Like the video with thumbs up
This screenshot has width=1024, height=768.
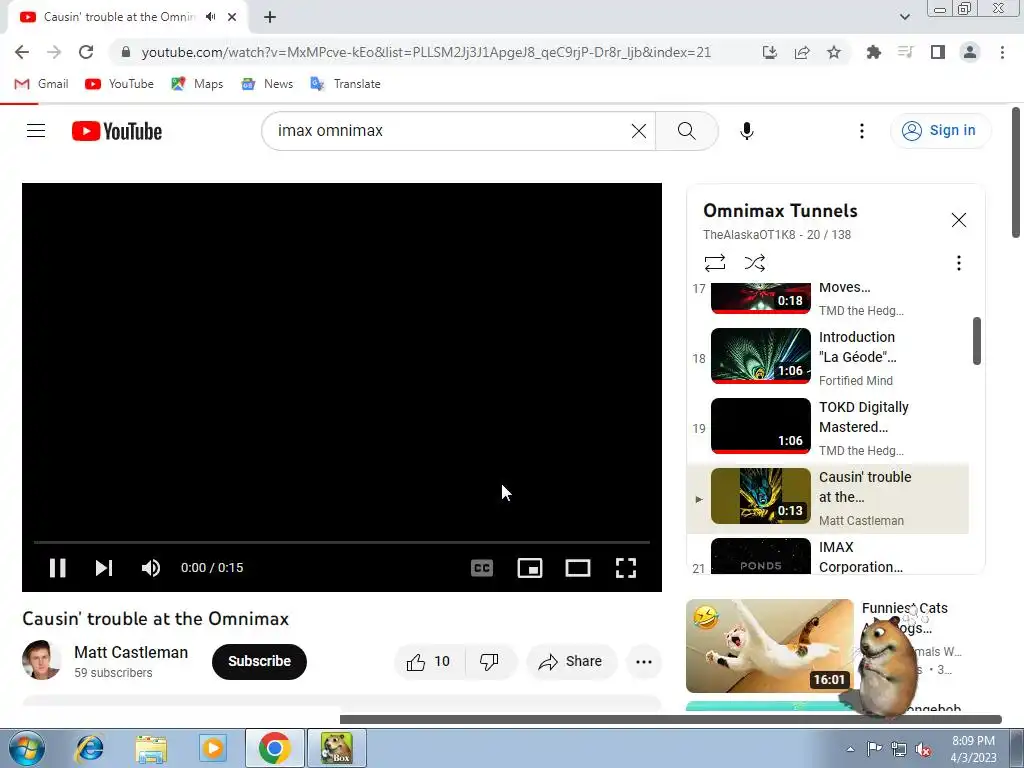point(429,662)
